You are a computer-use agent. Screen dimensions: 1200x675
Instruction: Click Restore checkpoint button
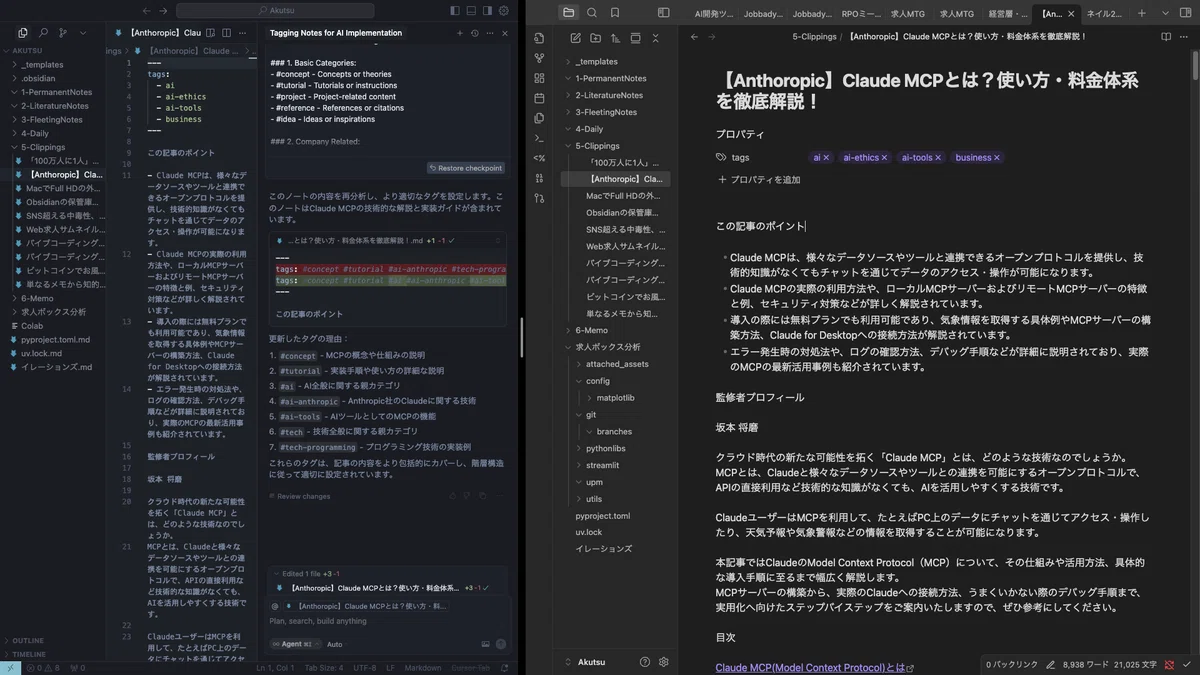[466, 168]
